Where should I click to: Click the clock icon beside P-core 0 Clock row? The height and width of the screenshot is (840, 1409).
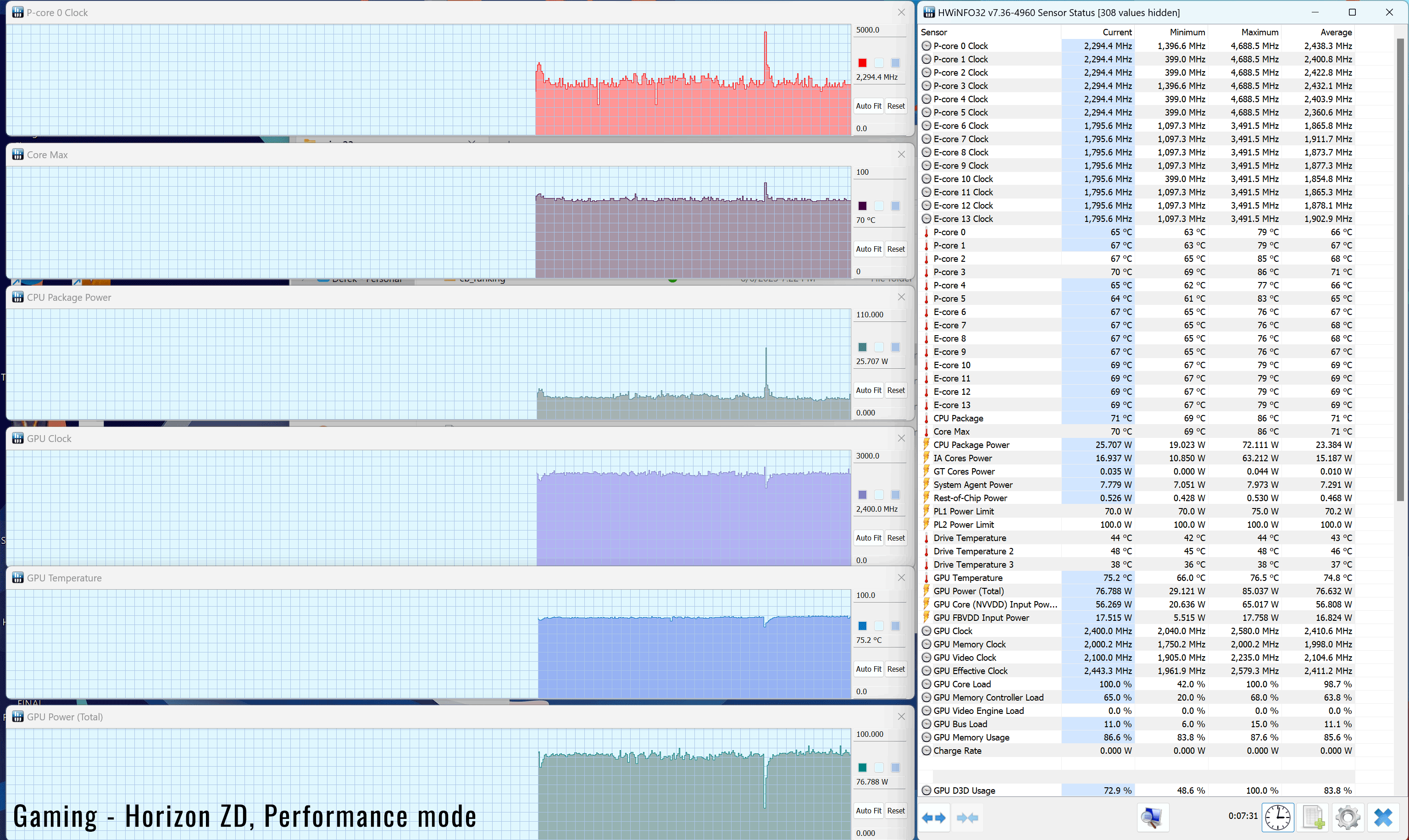tap(926, 46)
